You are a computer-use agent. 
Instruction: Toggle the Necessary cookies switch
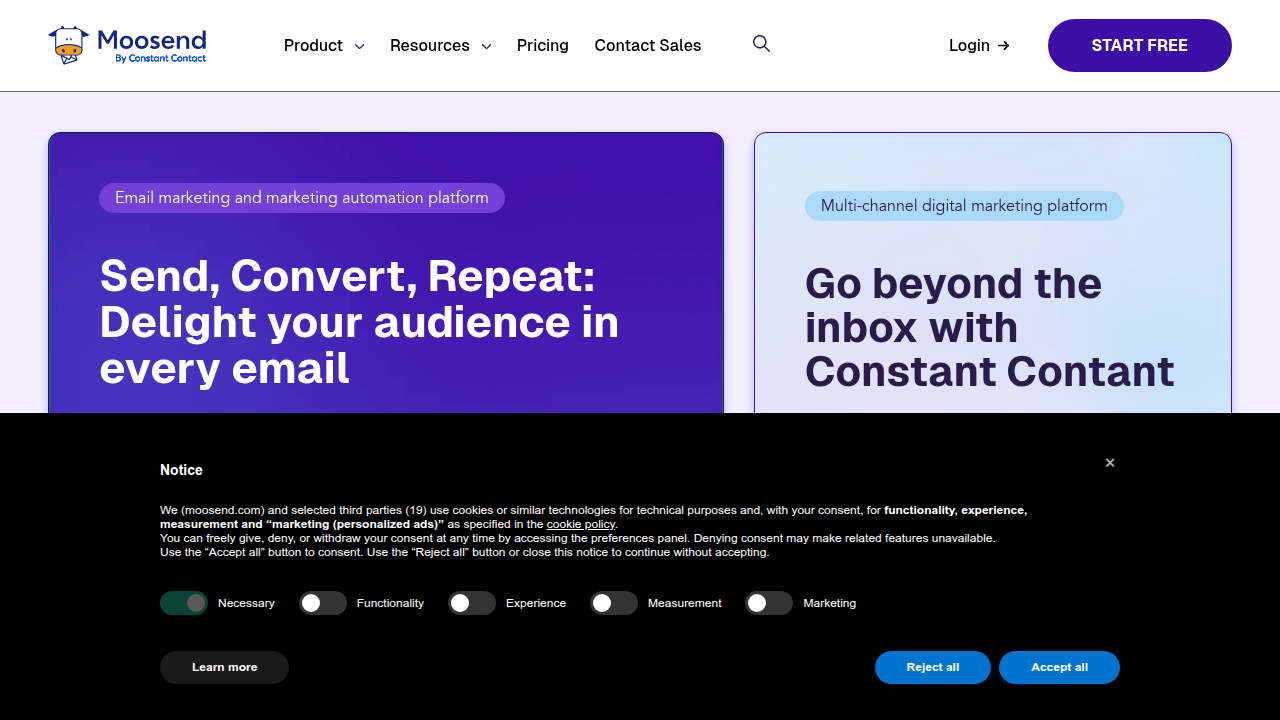click(184, 603)
